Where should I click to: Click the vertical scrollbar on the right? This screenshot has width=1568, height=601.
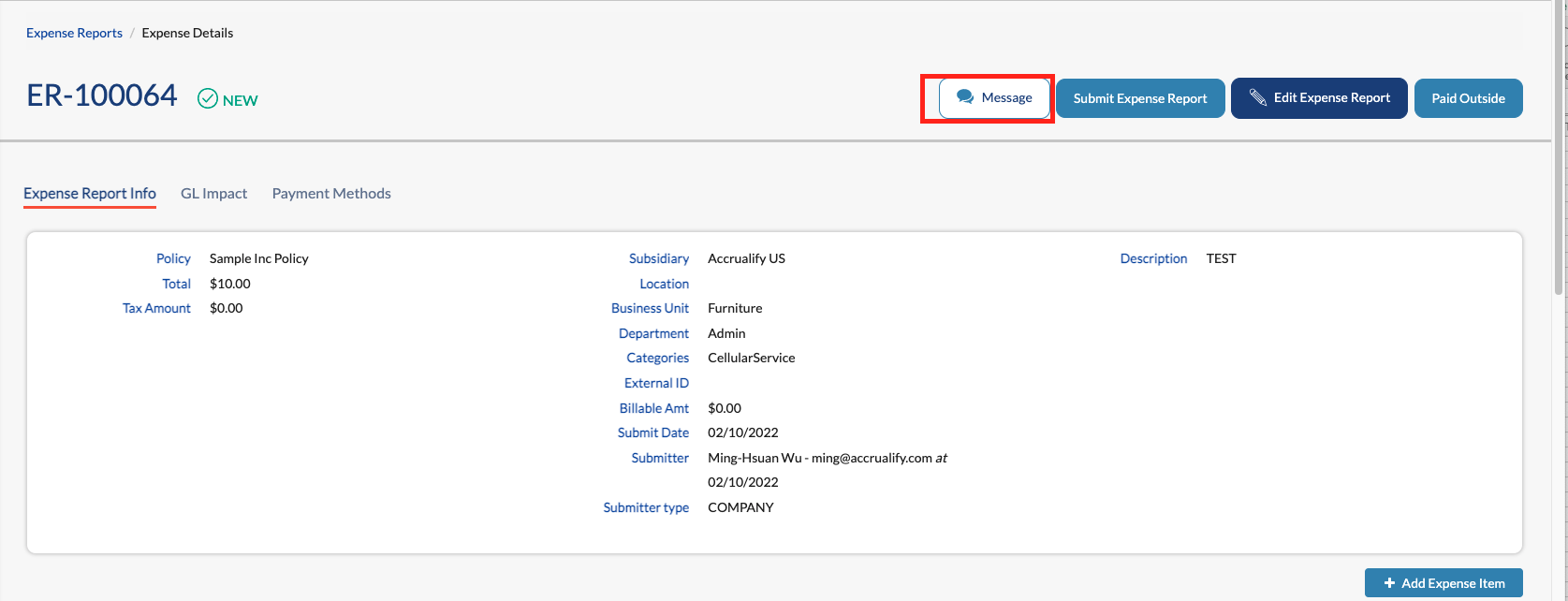[1560, 150]
